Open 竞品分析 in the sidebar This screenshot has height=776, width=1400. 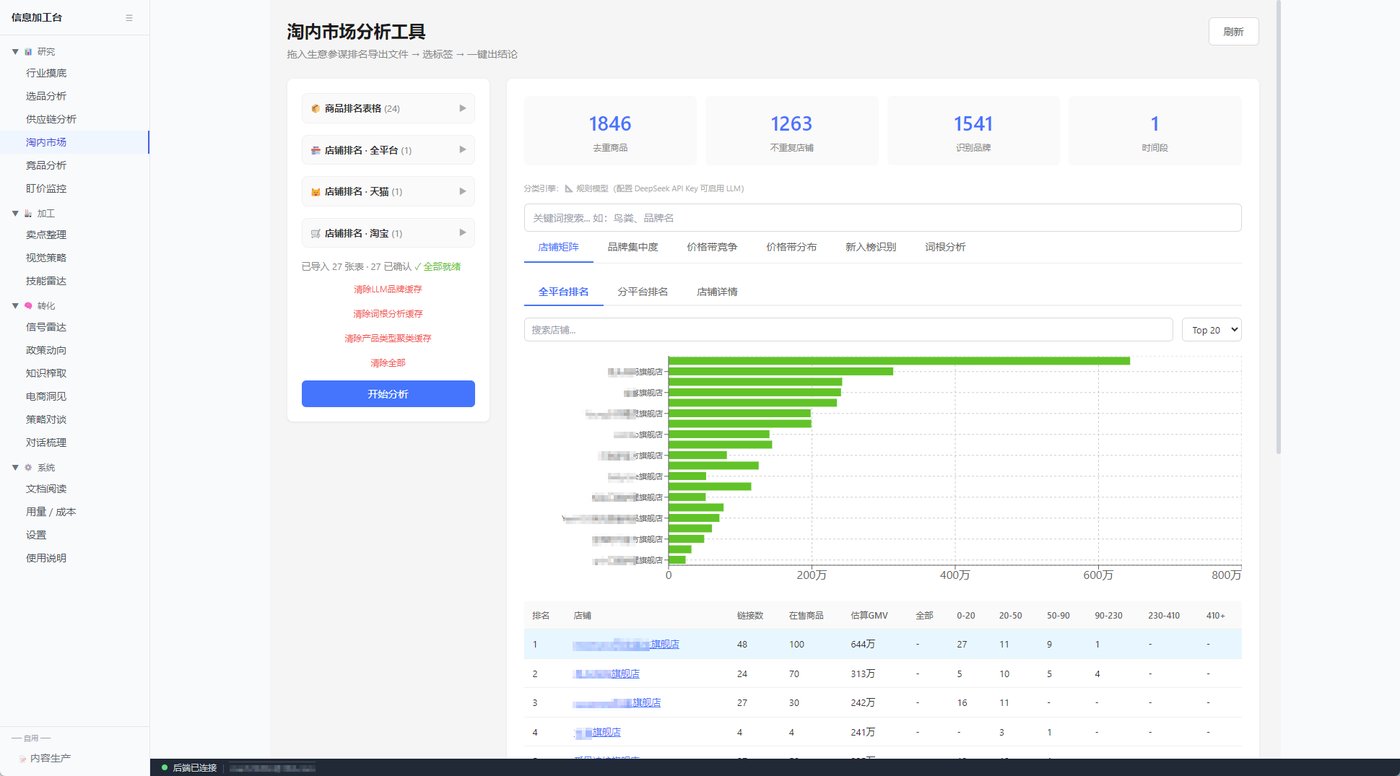pyautogui.click(x=46, y=165)
